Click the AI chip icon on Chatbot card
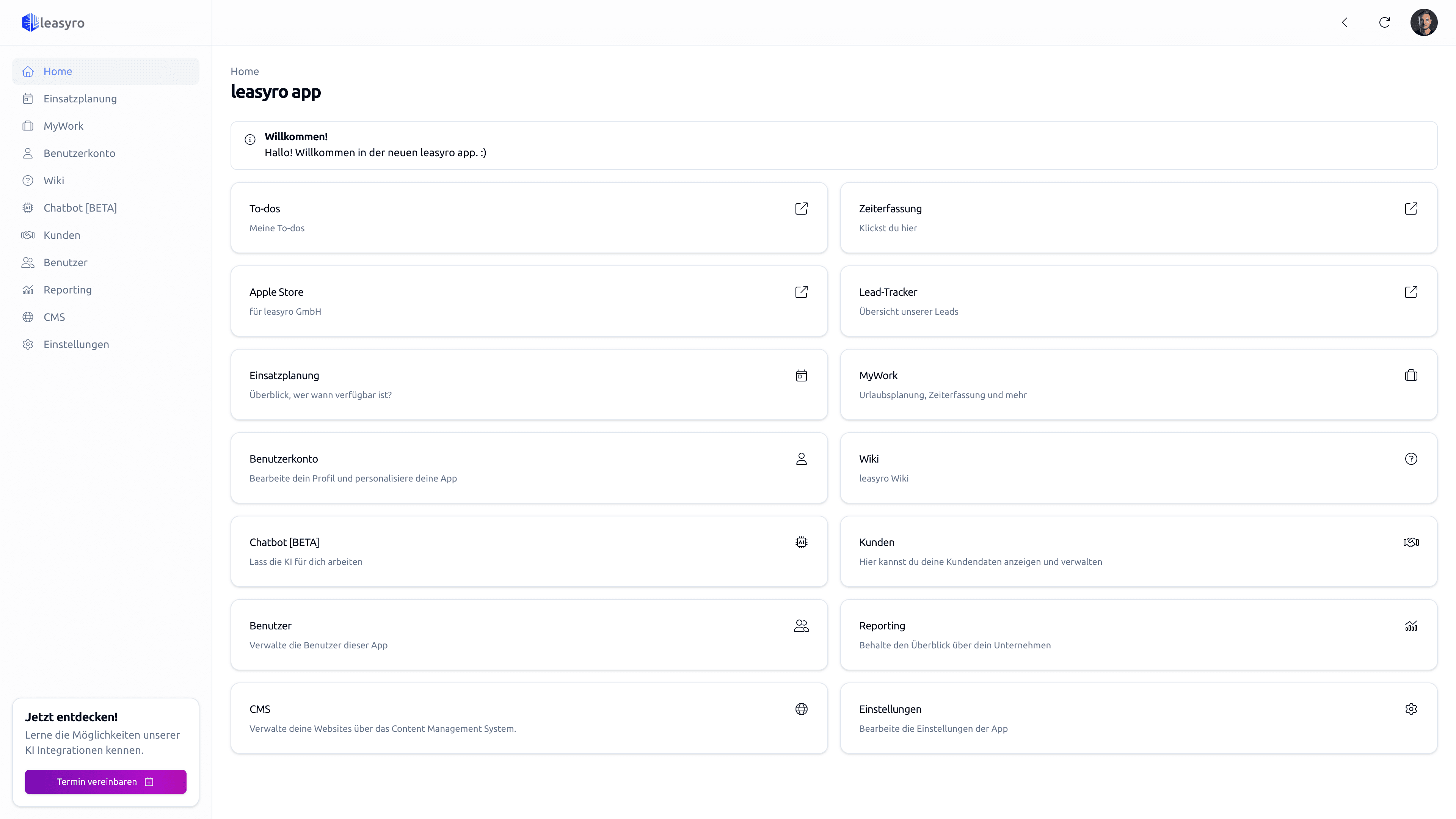This screenshot has width=1456, height=819. point(801,543)
